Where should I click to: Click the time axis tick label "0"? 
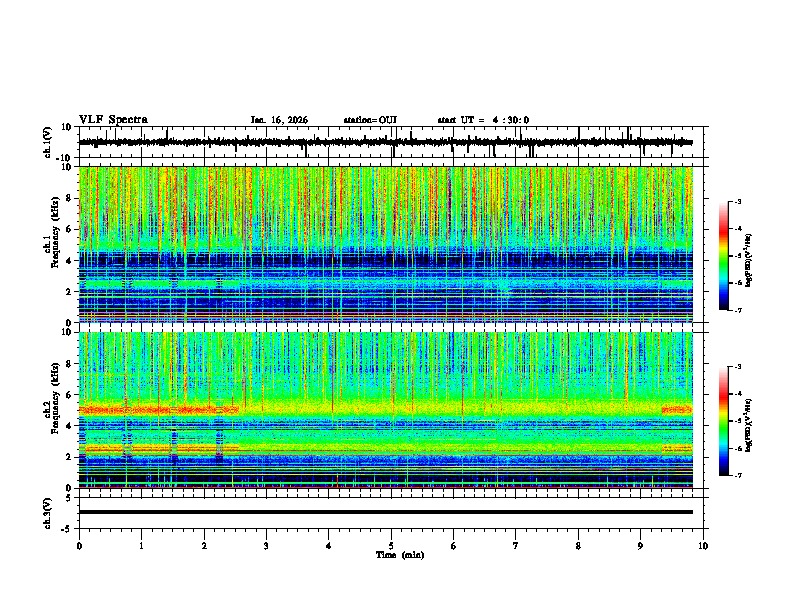pos(79,546)
